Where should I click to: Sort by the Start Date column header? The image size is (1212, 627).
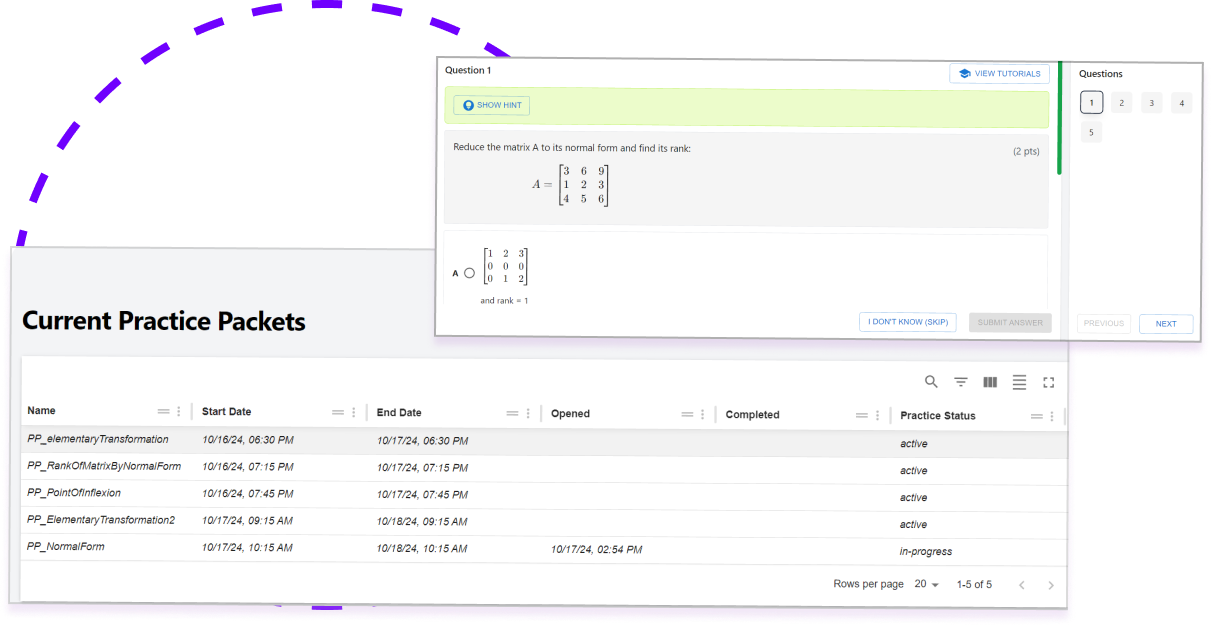click(226, 412)
